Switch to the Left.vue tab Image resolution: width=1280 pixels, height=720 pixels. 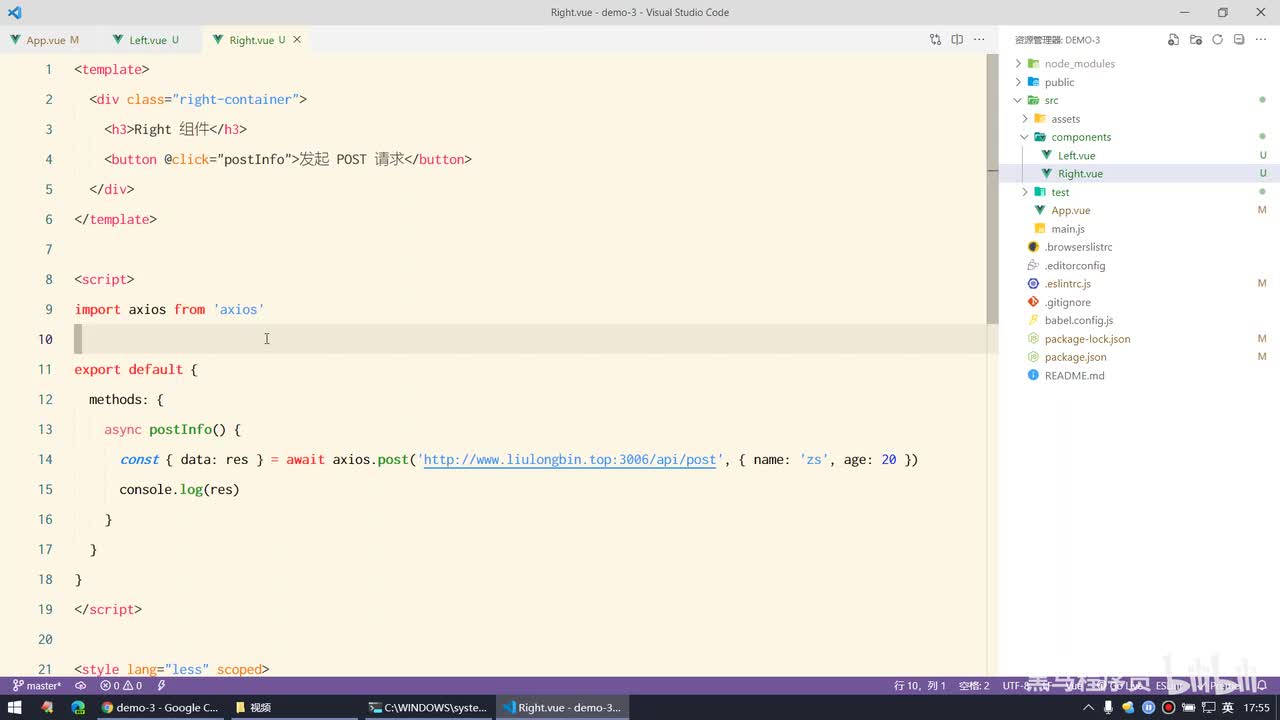(x=146, y=40)
